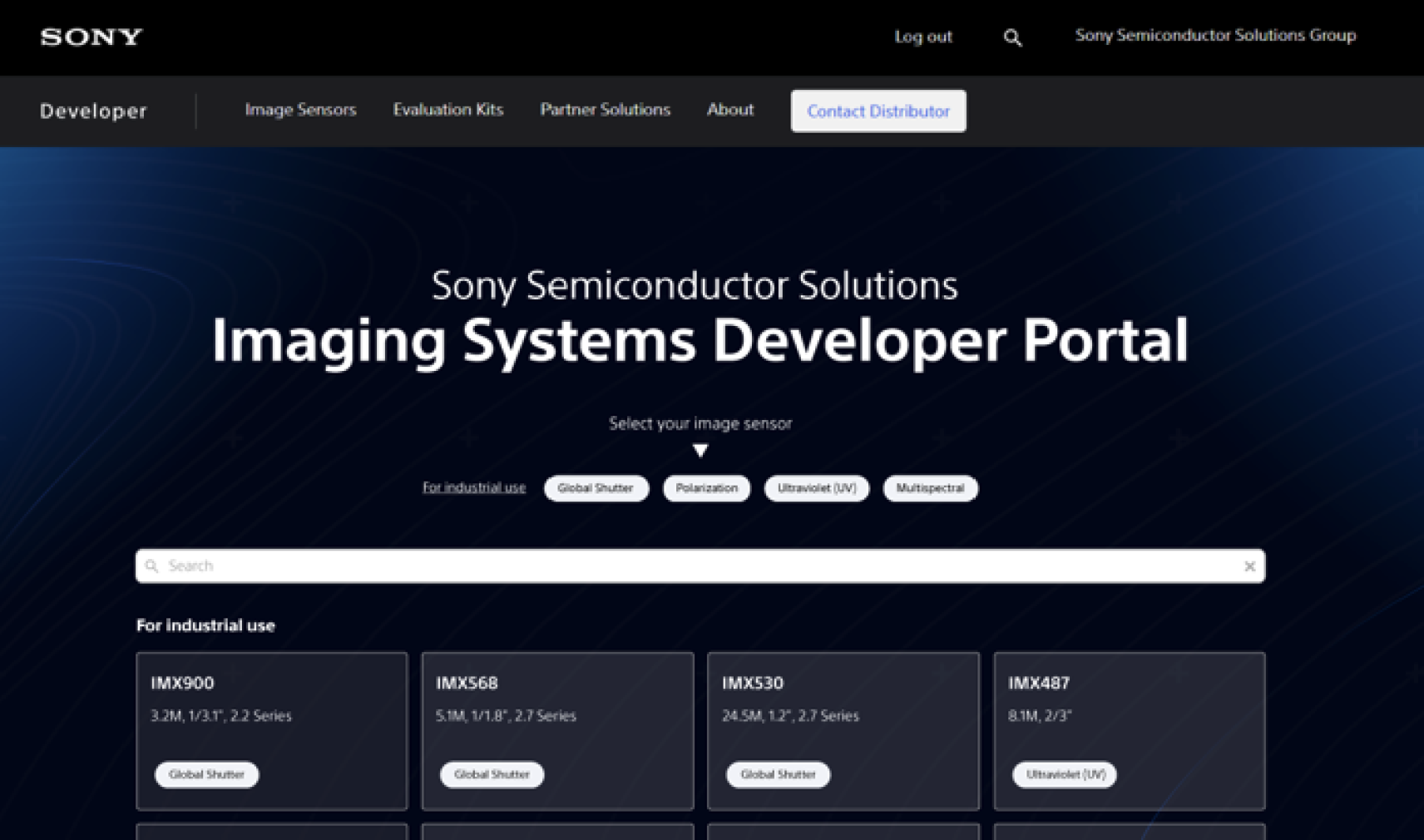Open site search magnifier icon in header
Image resolution: width=1424 pixels, height=840 pixels.
click(x=1012, y=37)
